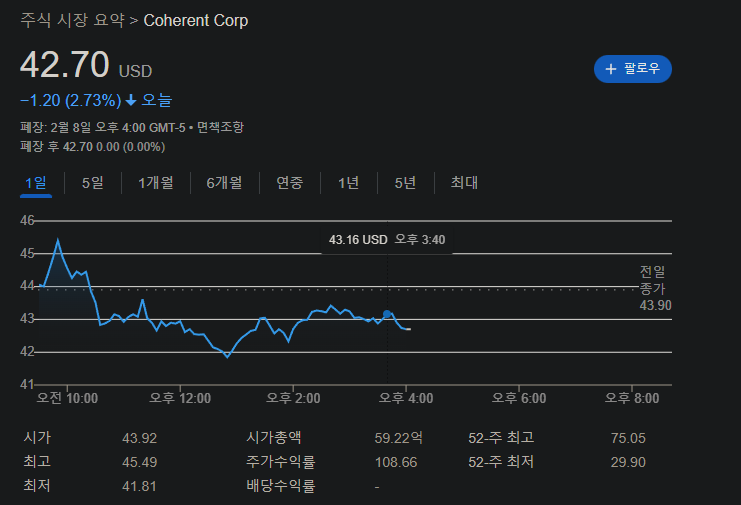Click the 팔로우 follow button
This screenshot has width=741, height=505.
[x=632, y=69]
